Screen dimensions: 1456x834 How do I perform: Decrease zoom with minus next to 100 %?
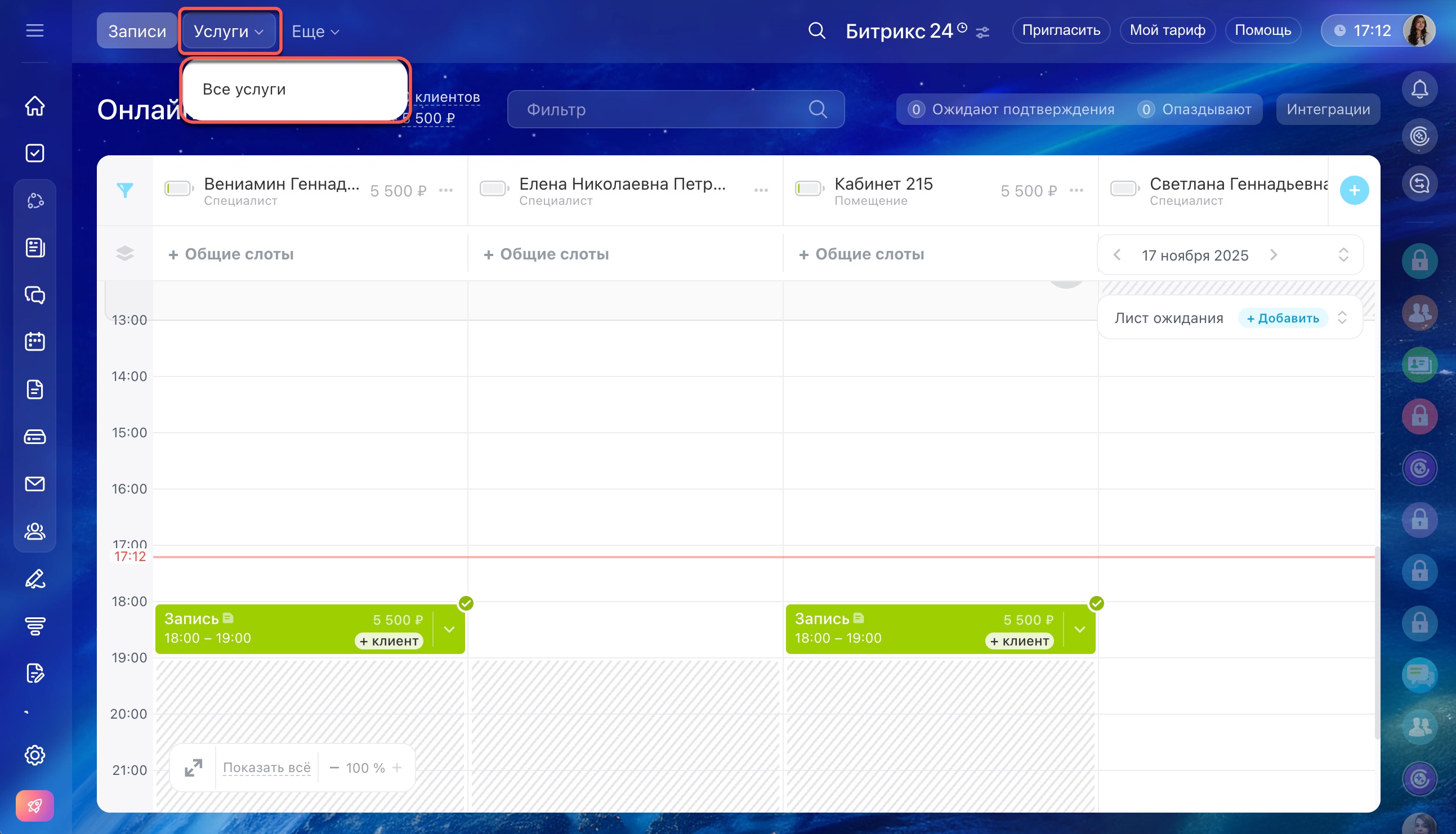tap(334, 768)
